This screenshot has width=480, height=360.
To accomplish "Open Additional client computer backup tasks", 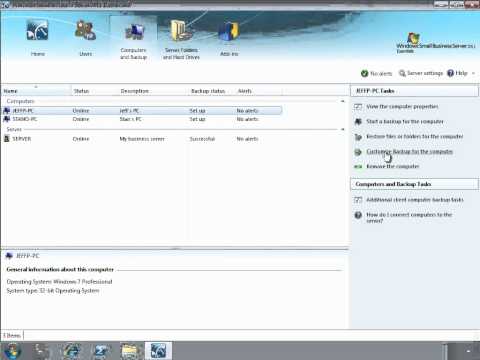I will [415, 200].
